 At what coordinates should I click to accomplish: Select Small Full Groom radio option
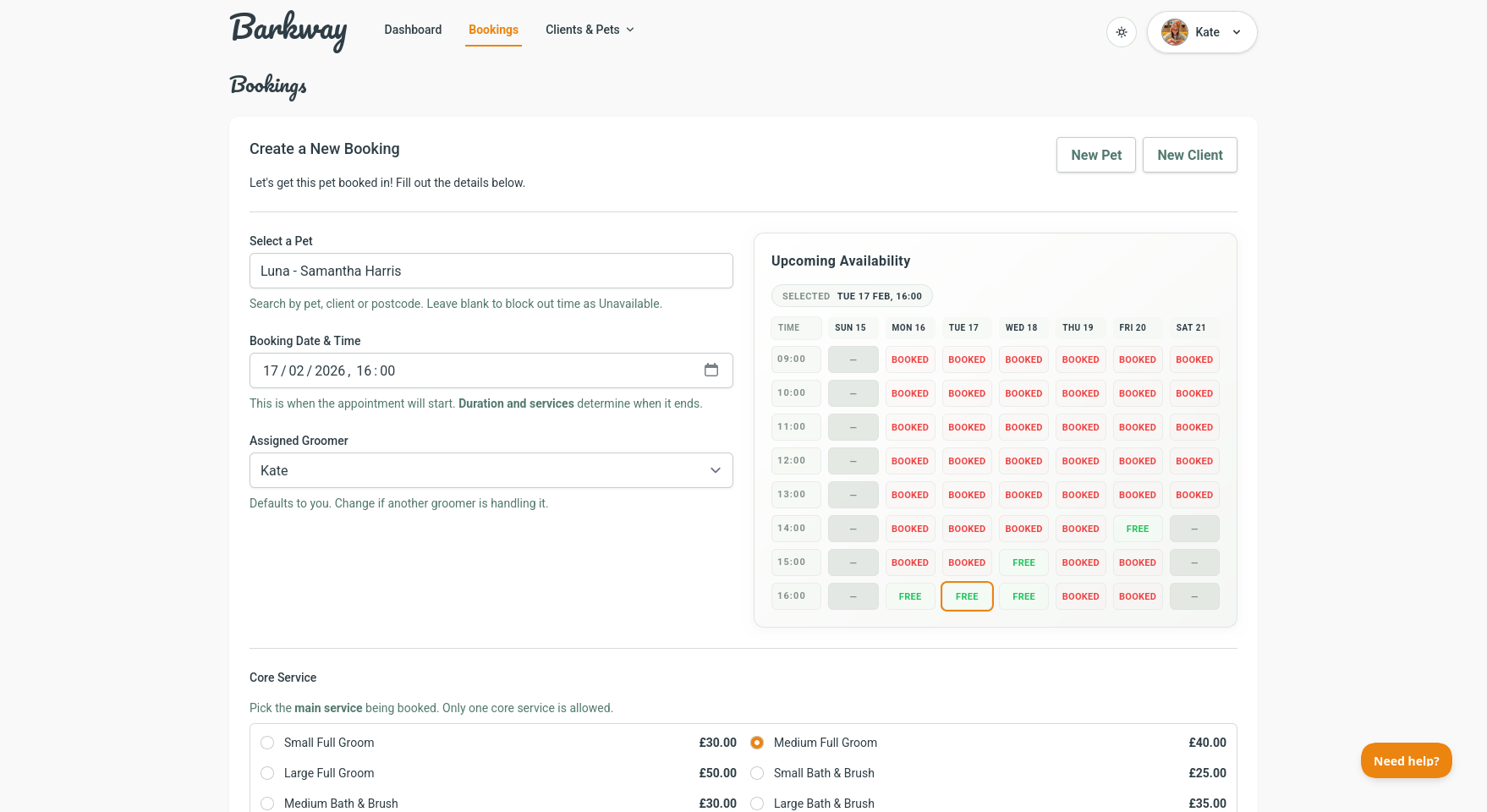(267, 743)
